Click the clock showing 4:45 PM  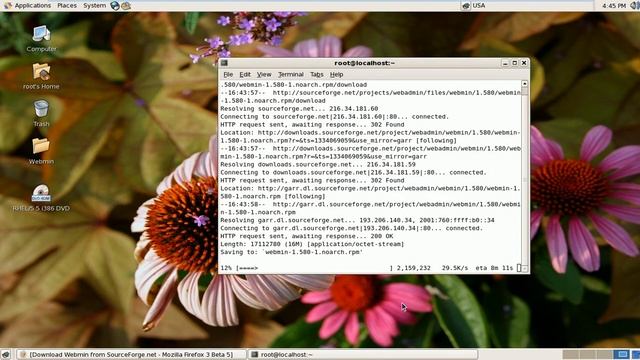click(613, 5)
